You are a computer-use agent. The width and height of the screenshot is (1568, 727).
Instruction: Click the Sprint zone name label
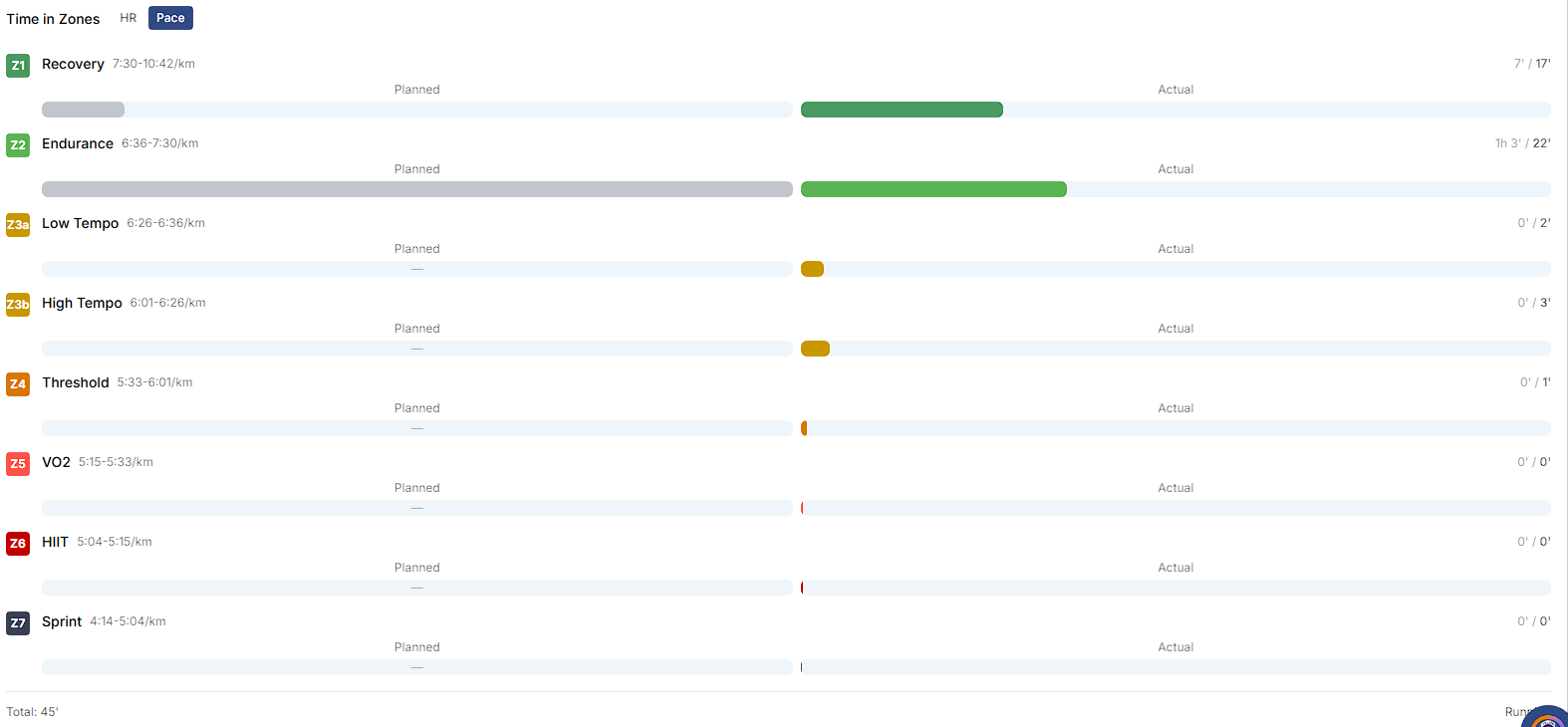pos(62,621)
